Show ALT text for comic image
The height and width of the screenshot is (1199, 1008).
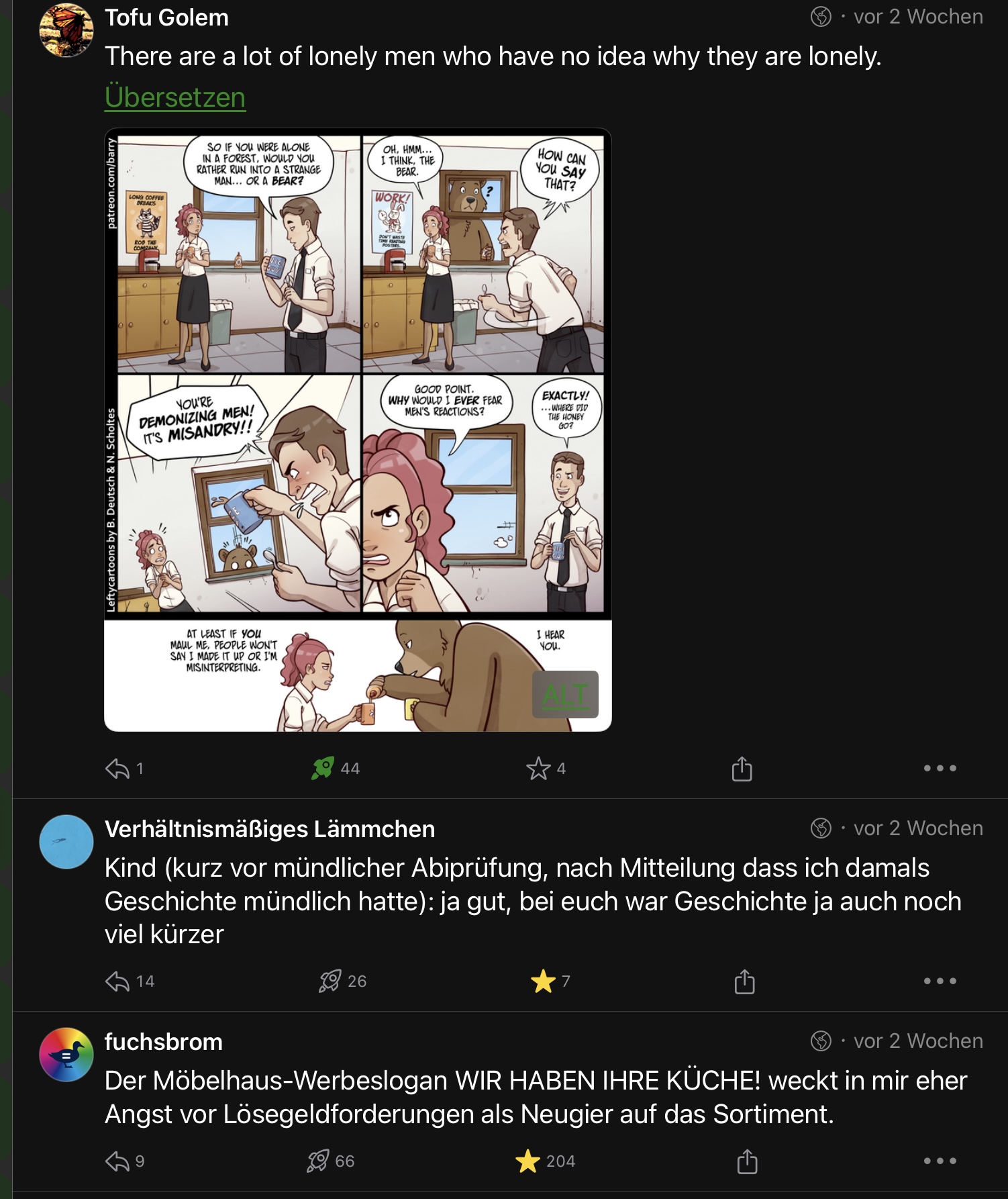[x=565, y=695]
